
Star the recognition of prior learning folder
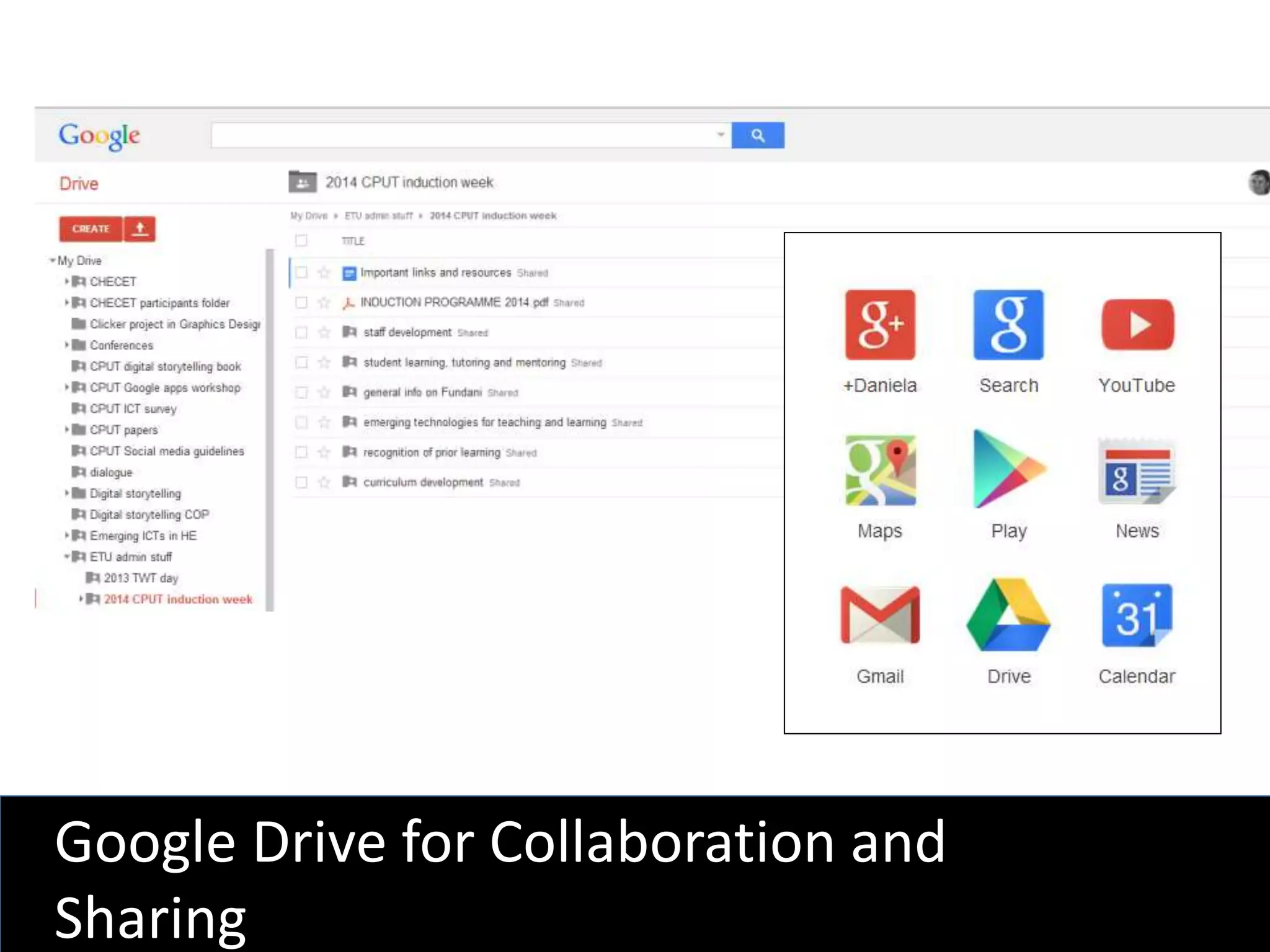324,452
